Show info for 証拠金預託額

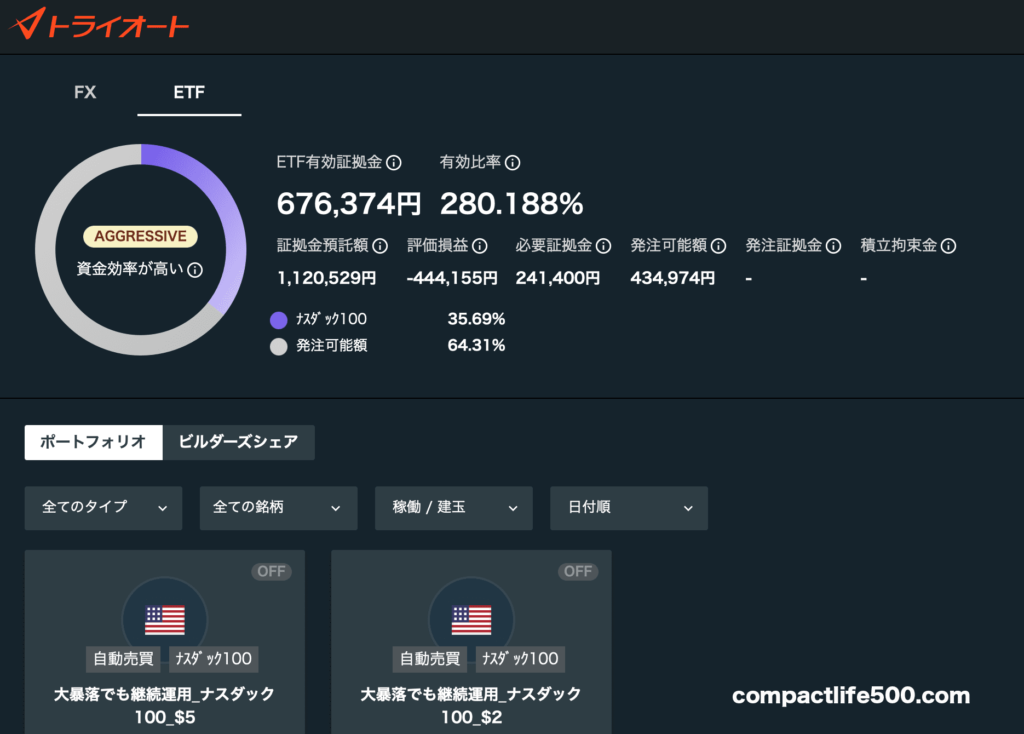coord(380,246)
